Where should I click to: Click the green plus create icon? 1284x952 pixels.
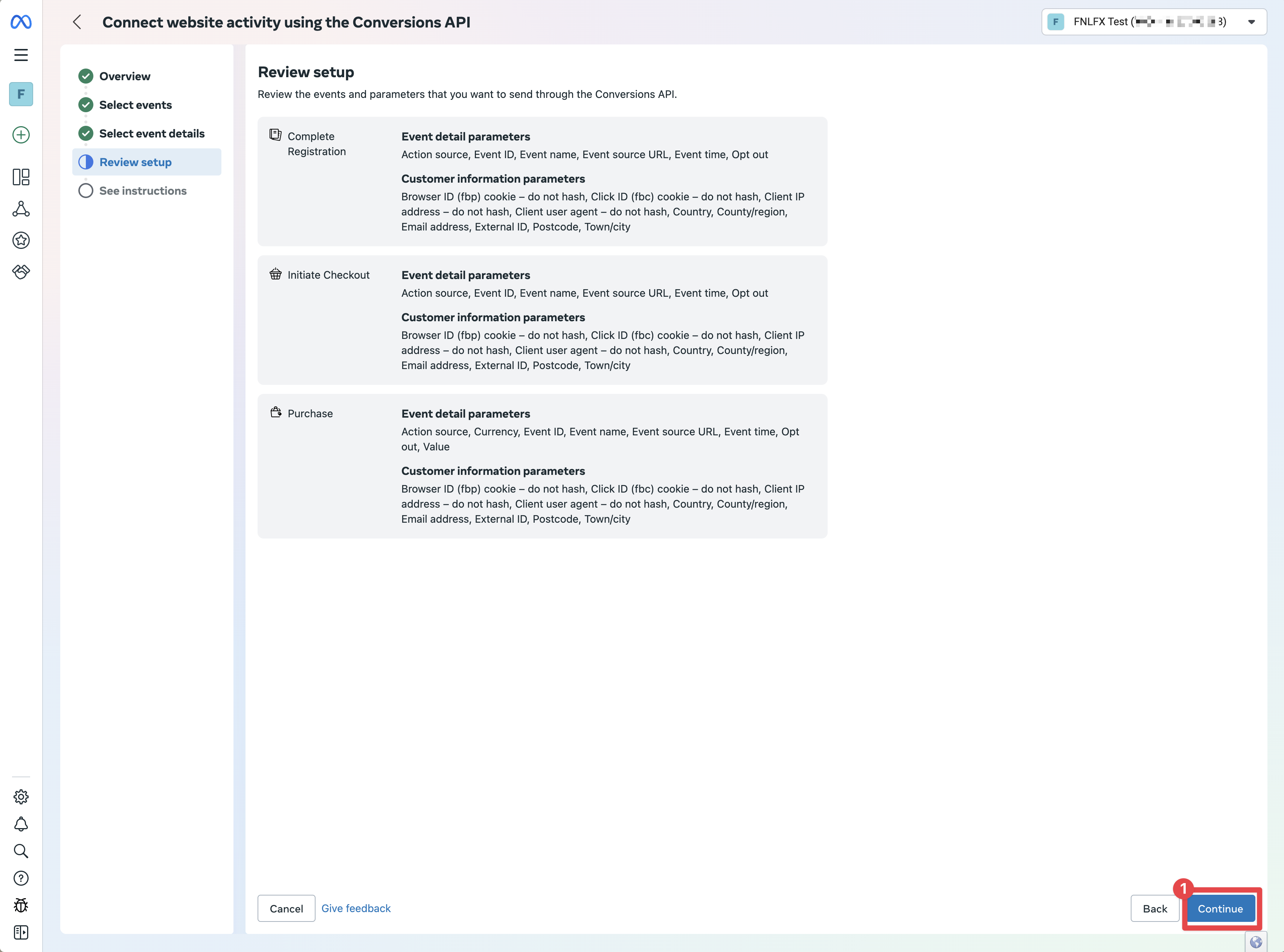pyautogui.click(x=21, y=135)
